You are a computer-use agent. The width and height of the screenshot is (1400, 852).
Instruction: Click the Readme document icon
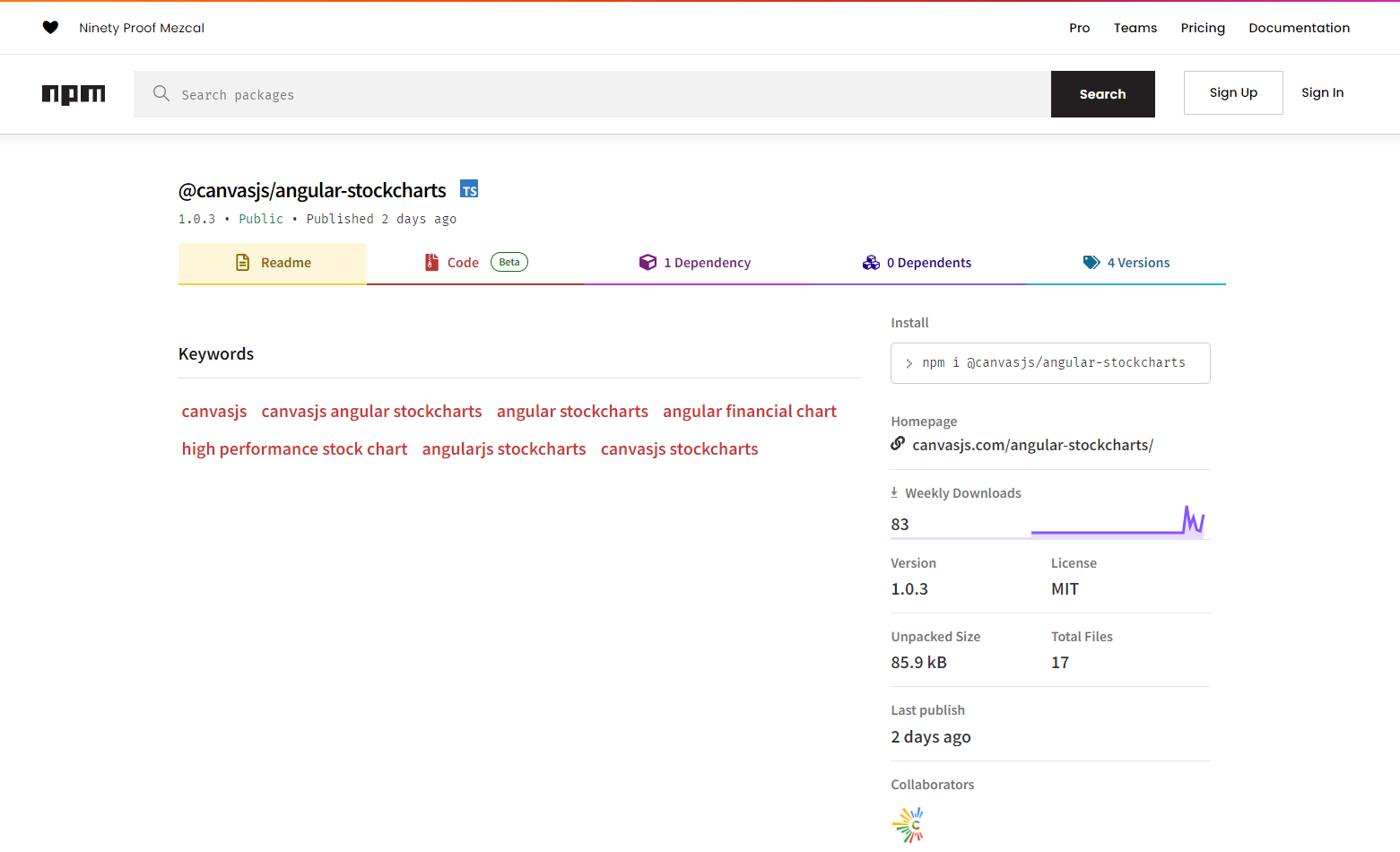242,262
